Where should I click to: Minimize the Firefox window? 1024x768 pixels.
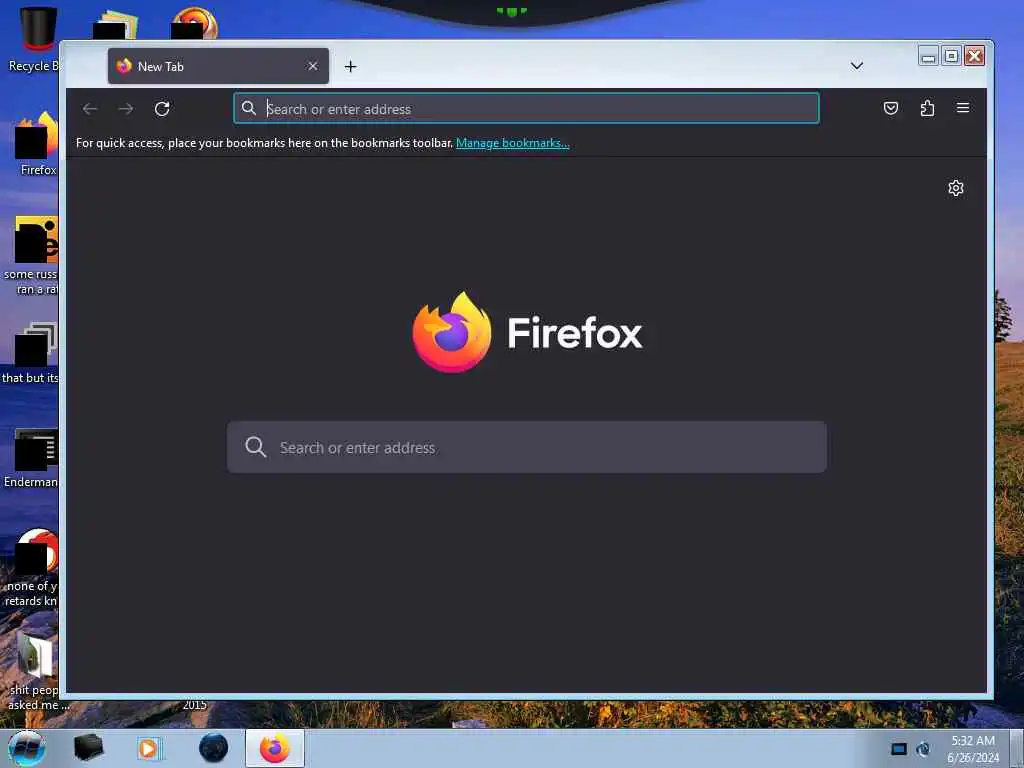pyautogui.click(x=928, y=57)
